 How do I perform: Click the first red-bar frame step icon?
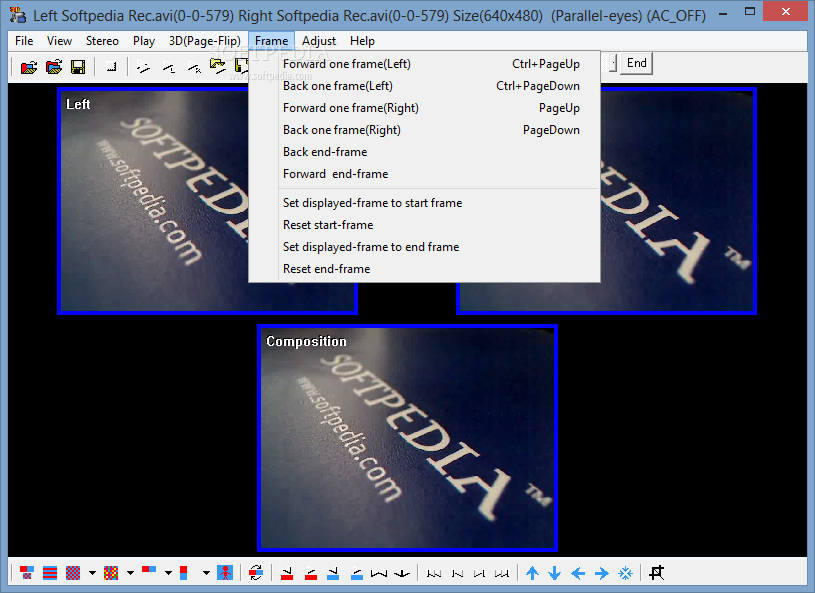click(x=287, y=573)
